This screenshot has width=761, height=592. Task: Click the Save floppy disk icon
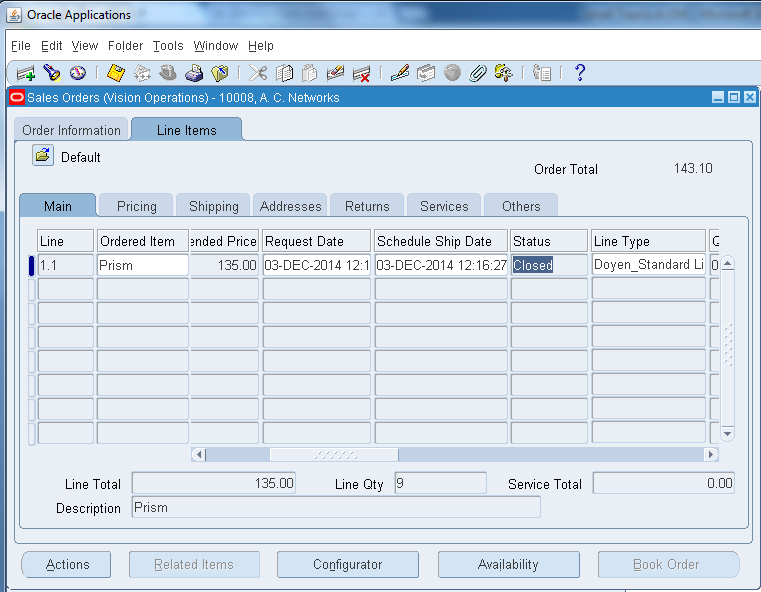coord(116,73)
